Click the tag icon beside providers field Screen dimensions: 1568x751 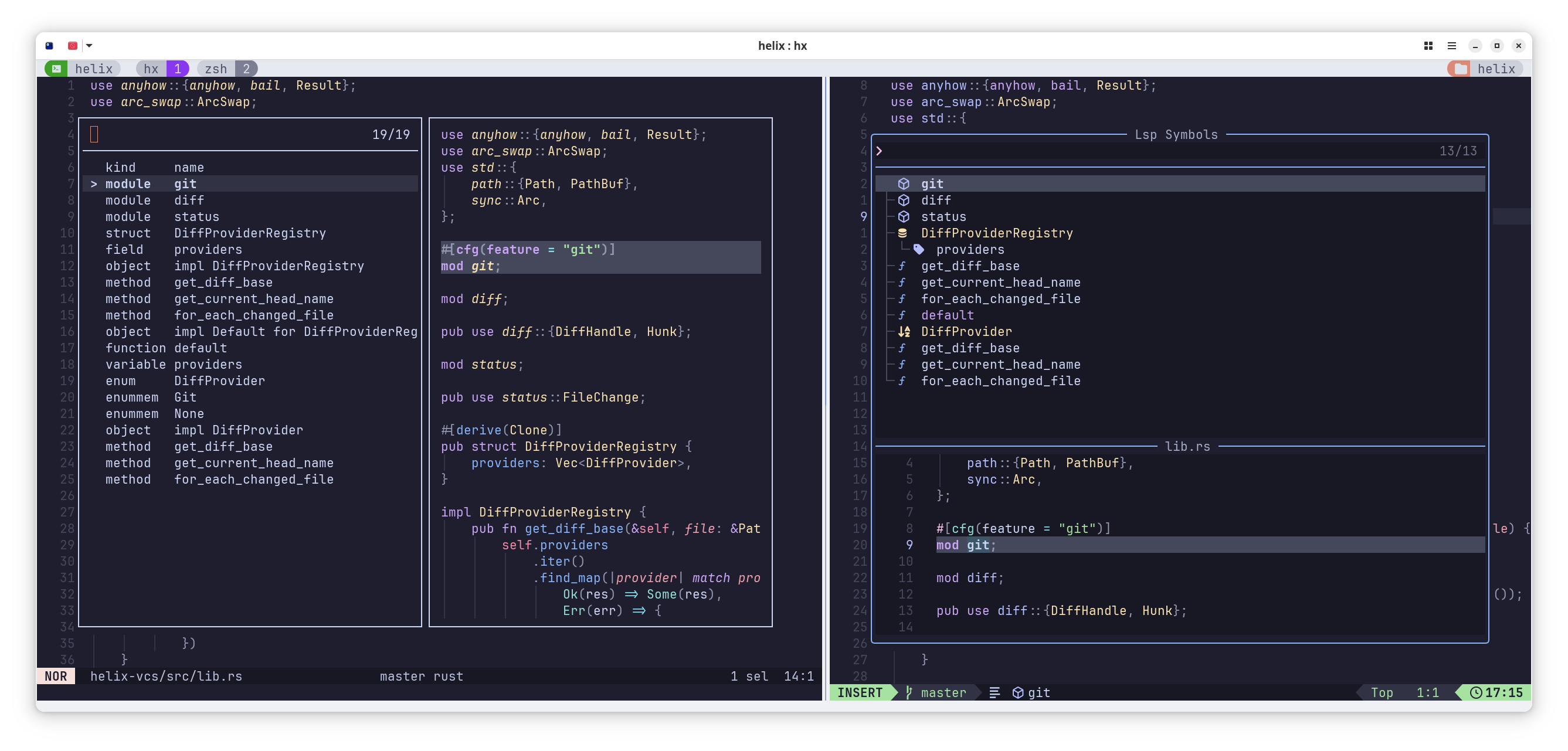click(918, 250)
